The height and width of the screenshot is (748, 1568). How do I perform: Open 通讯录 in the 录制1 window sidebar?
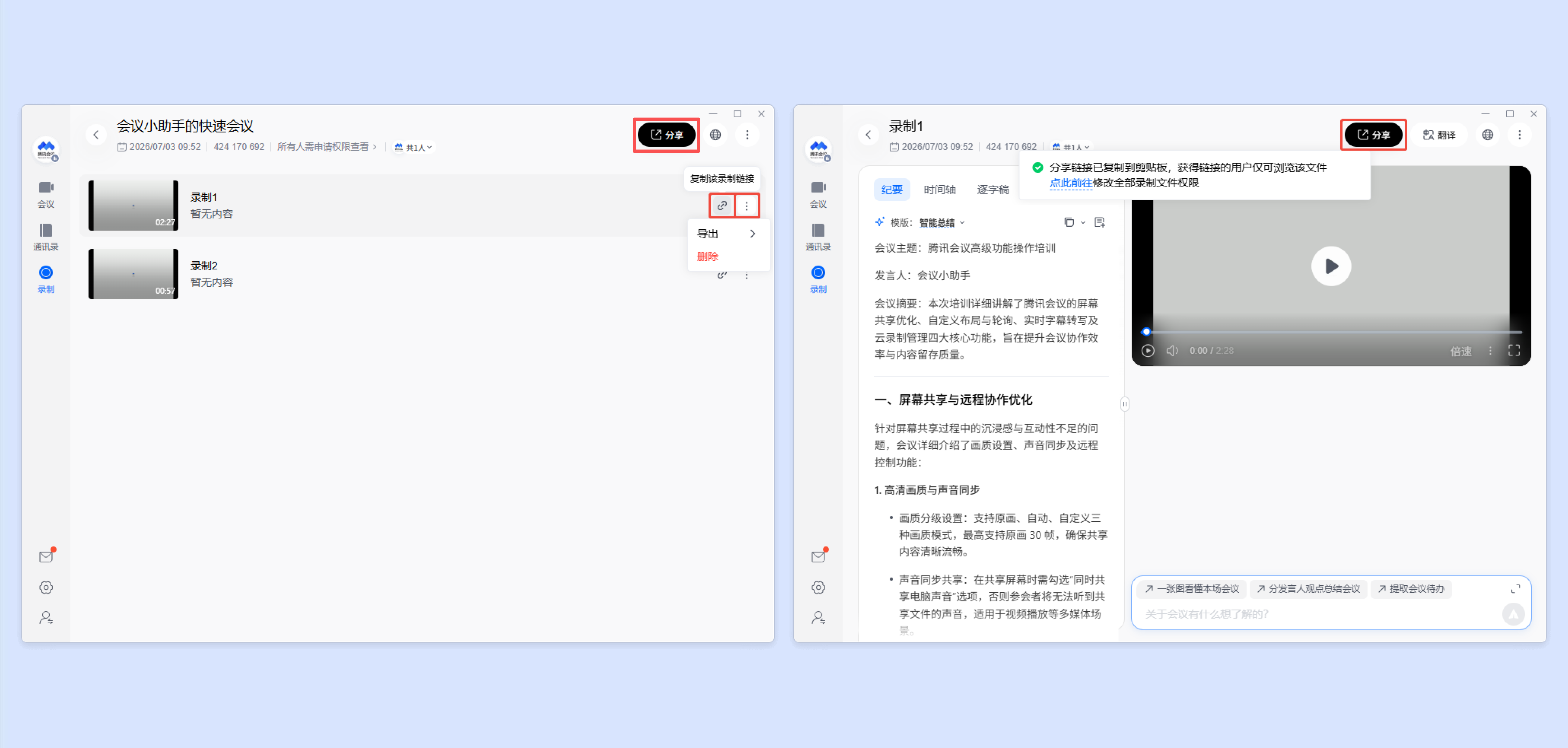coord(818,237)
